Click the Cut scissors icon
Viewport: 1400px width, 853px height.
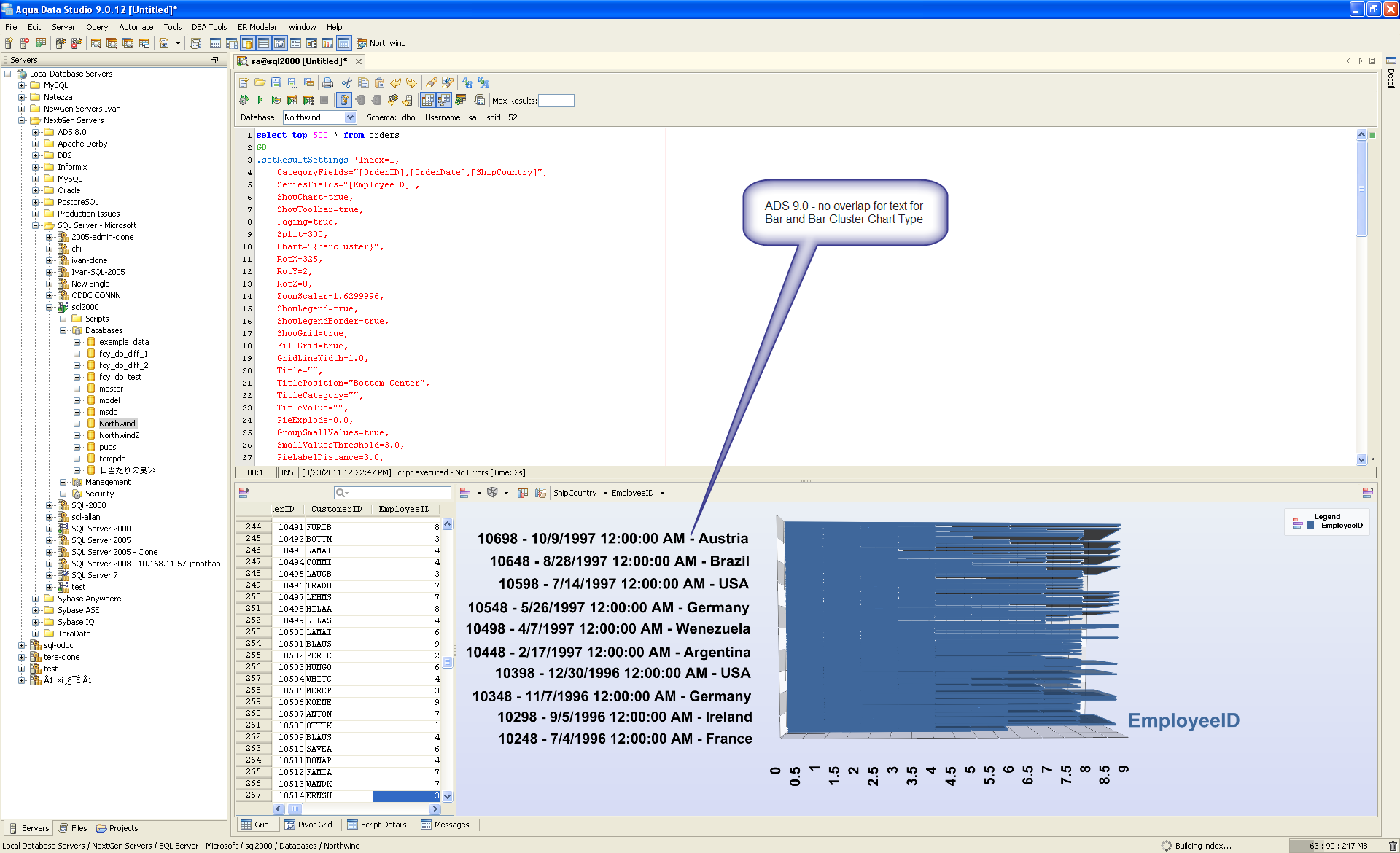click(346, 83)
